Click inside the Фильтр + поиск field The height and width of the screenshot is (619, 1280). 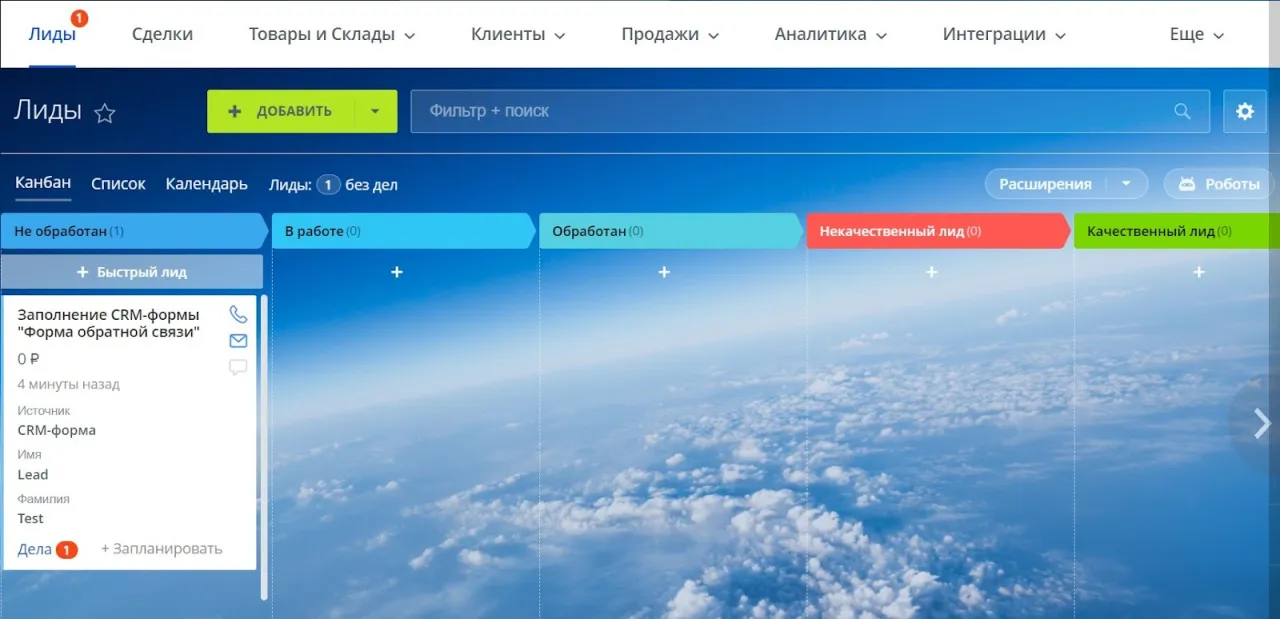pyautogui.click(x=700, y=111)
